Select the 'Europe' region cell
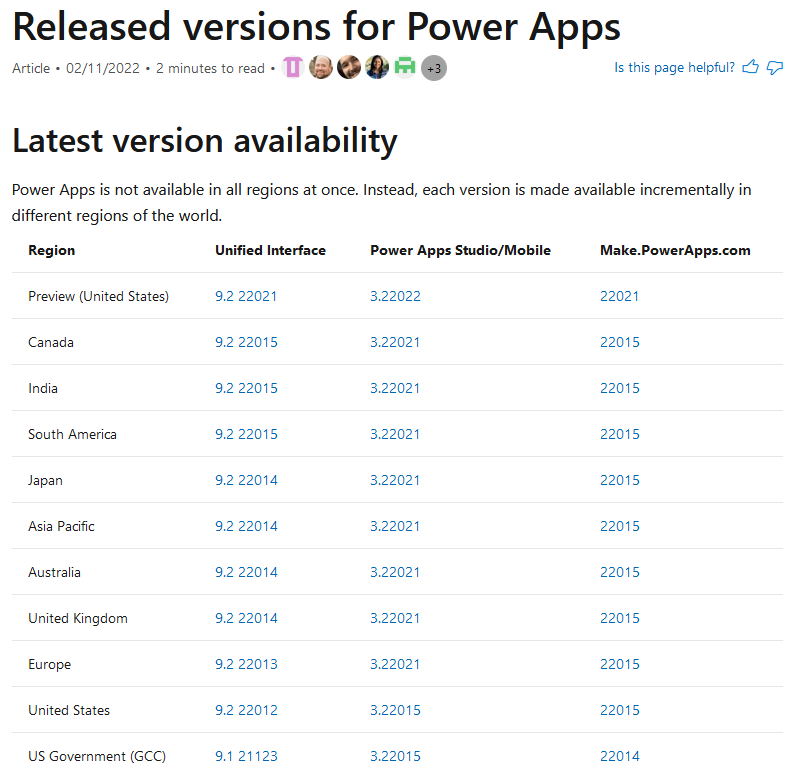The height and width of the screenshot is (778, 796). click(x=50, y=665)
